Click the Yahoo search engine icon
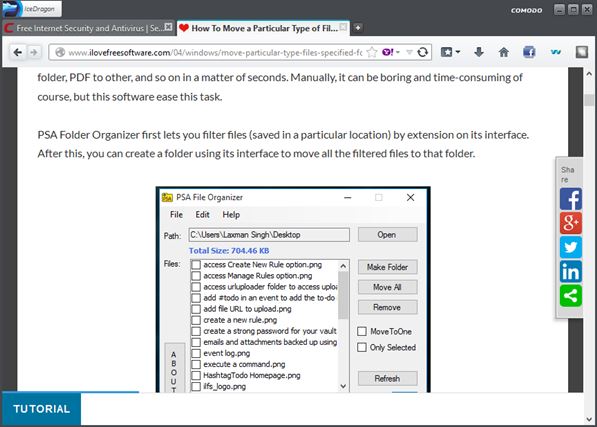 388,52
